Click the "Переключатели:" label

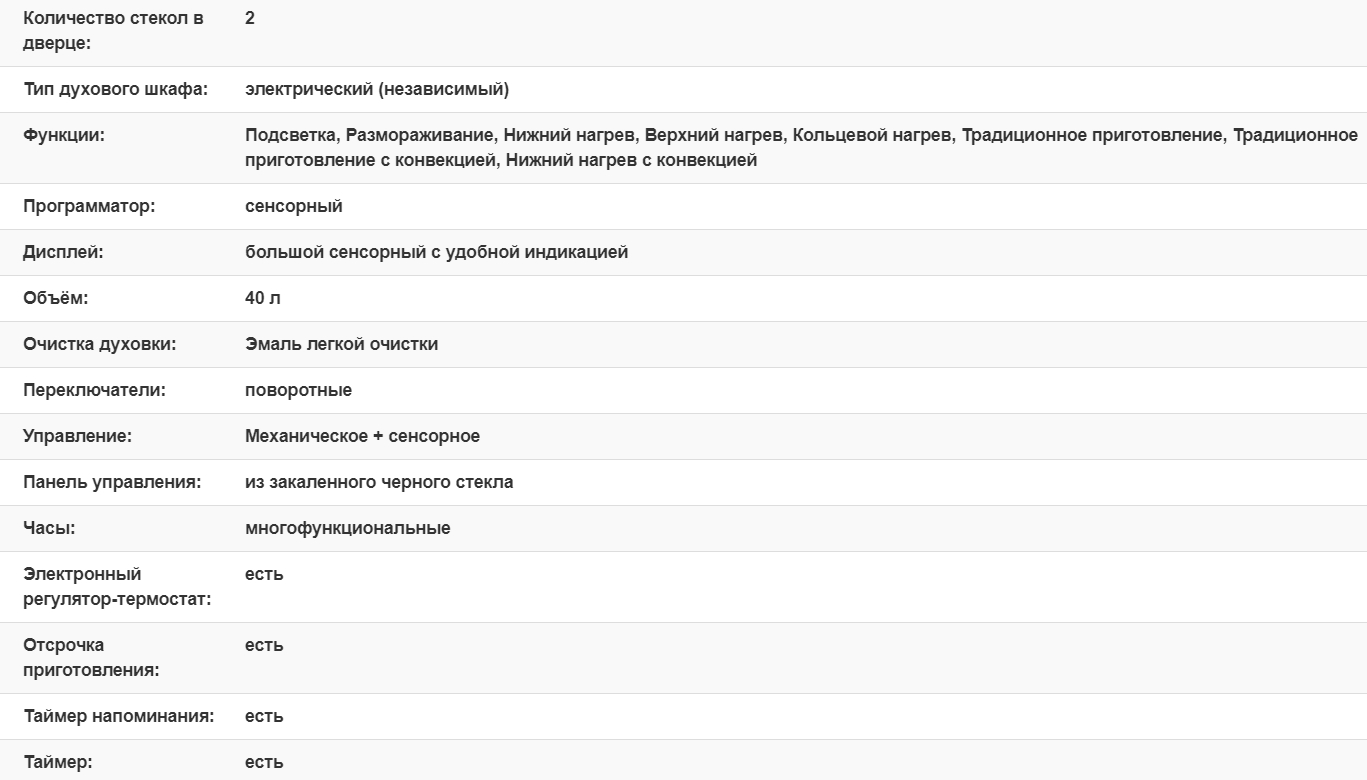click(94, 390)
